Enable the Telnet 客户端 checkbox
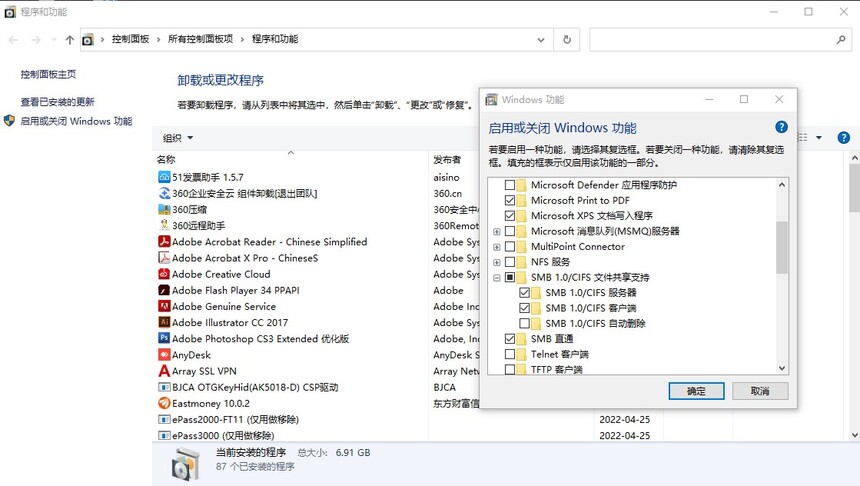The height and width of the screenshot is (486, 860). click(510, 354)
